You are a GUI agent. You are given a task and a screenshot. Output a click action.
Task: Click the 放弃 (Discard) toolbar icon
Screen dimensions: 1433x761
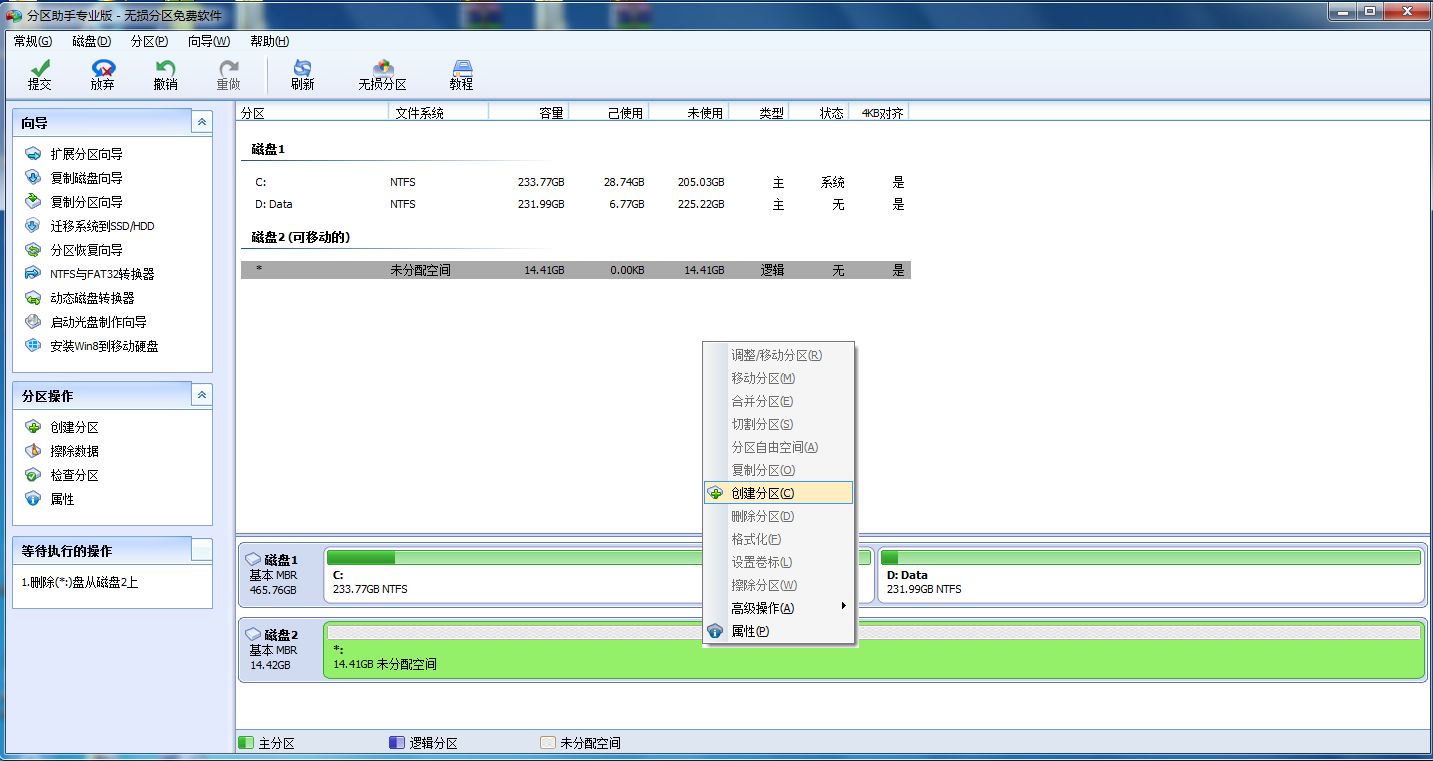pyautogui.click(x=102, y=75)
